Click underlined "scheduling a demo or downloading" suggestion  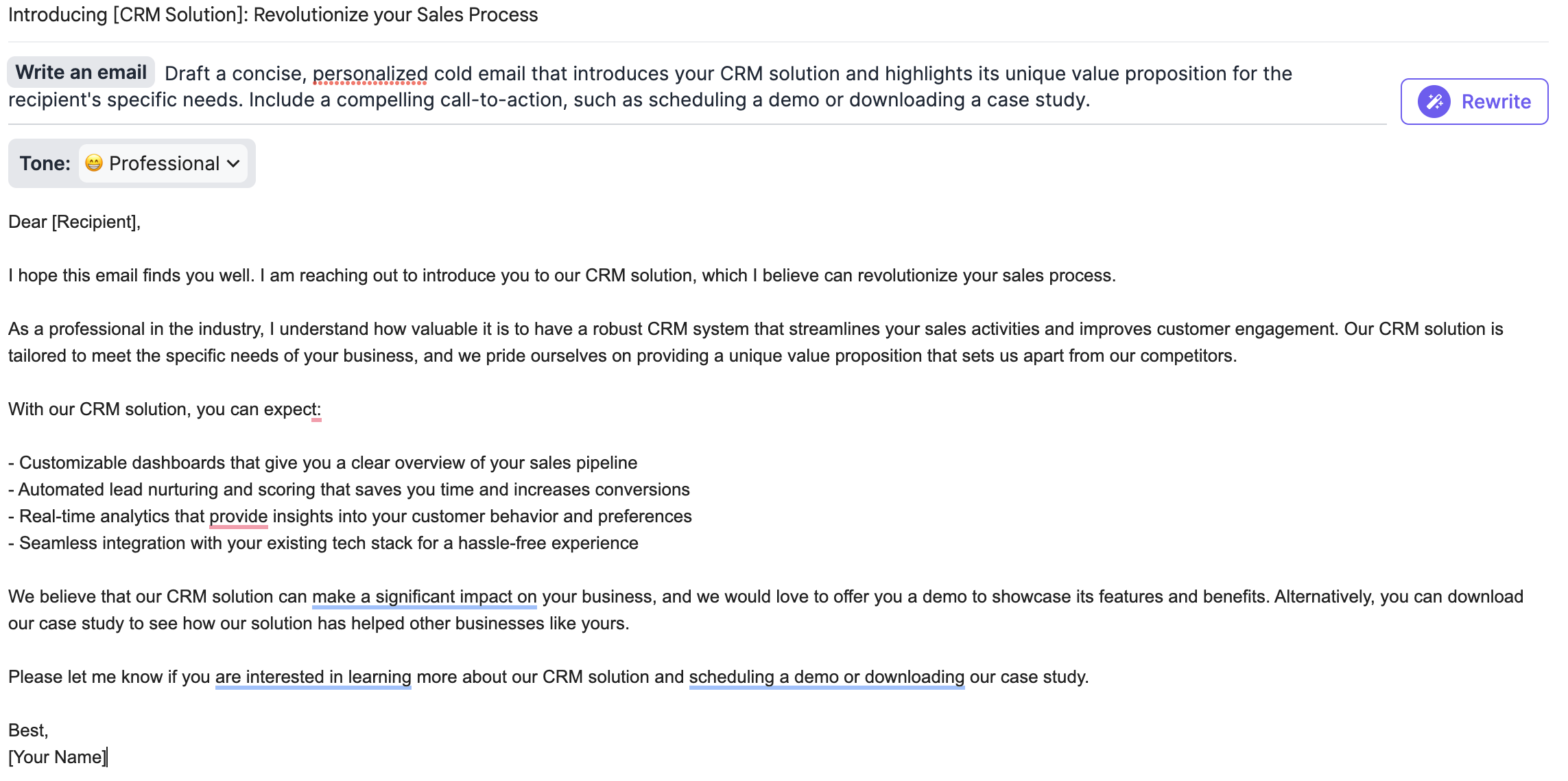pyautogui.click(x=827, y=677)
